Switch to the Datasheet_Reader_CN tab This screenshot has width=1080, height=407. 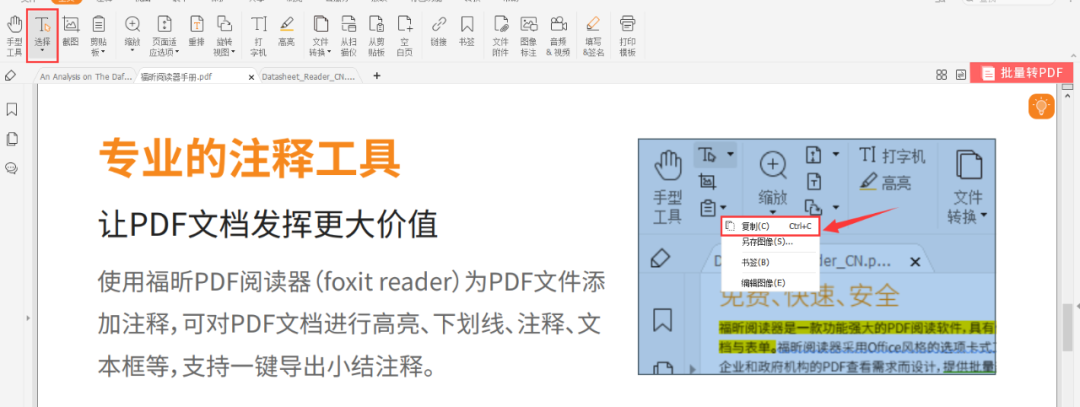(309, 77)
